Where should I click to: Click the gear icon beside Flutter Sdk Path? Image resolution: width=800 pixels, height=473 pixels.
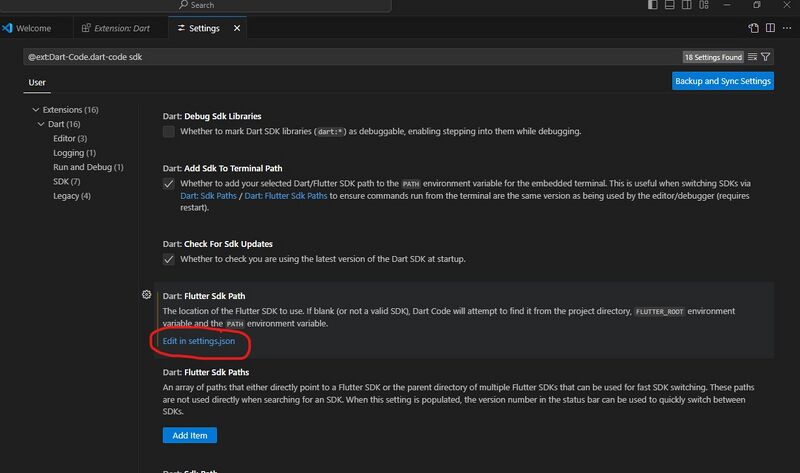(146, 294)
